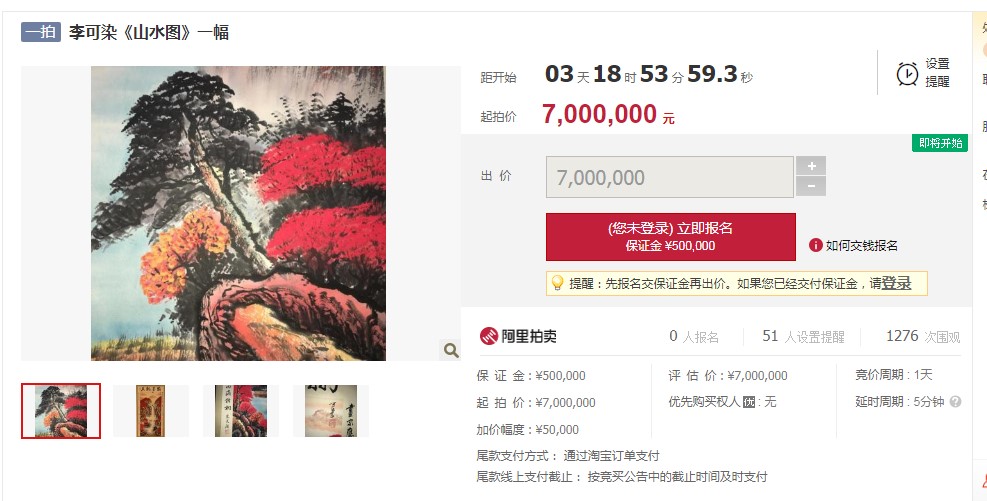Click the main painting preview image
987x501 pixels.
(239, 213)
